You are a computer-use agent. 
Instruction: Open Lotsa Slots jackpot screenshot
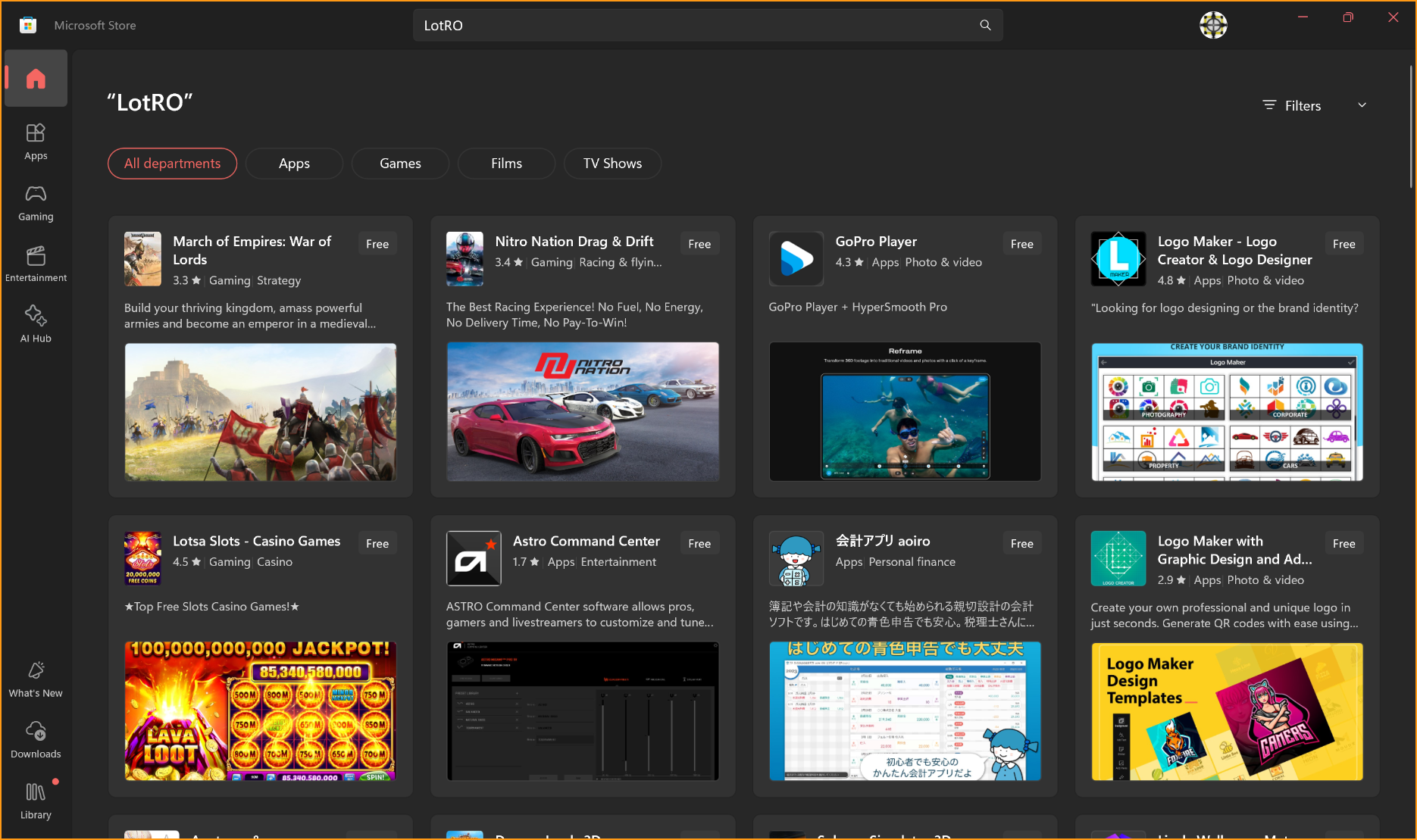[x=261, y=711]
